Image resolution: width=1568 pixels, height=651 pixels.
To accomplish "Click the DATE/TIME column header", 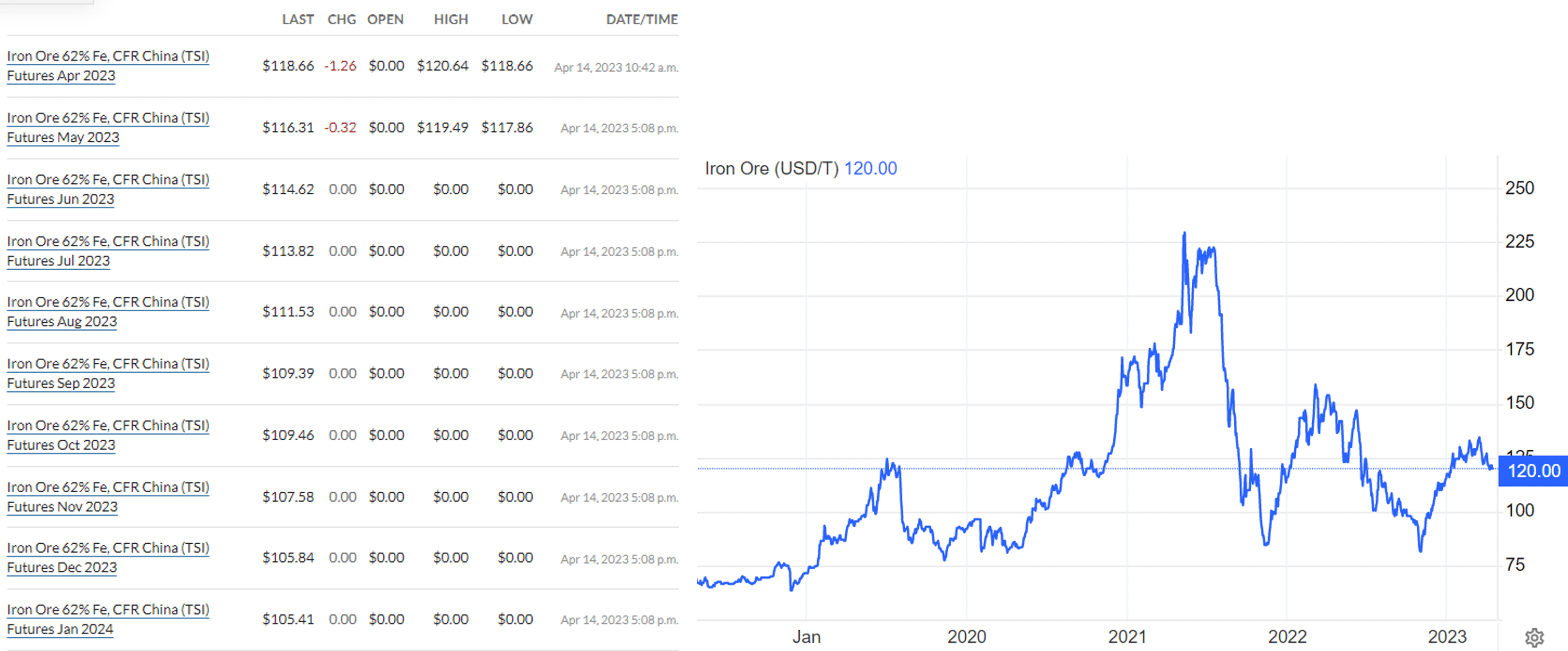I will click(641, 19).
